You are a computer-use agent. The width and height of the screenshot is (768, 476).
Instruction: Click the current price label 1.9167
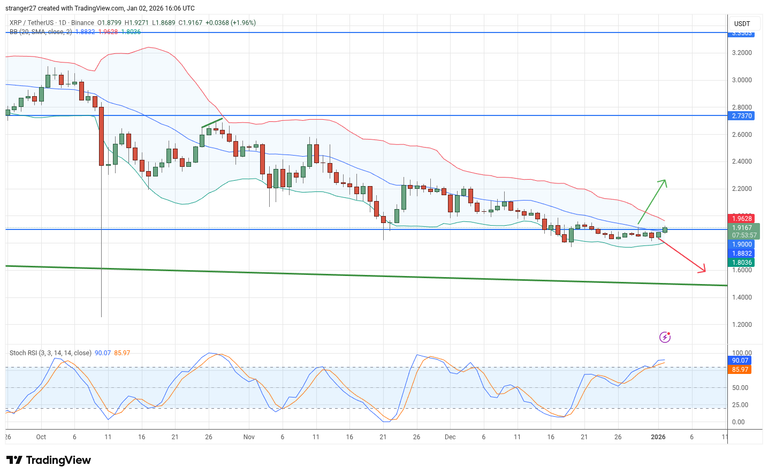[x=742, y=227]
